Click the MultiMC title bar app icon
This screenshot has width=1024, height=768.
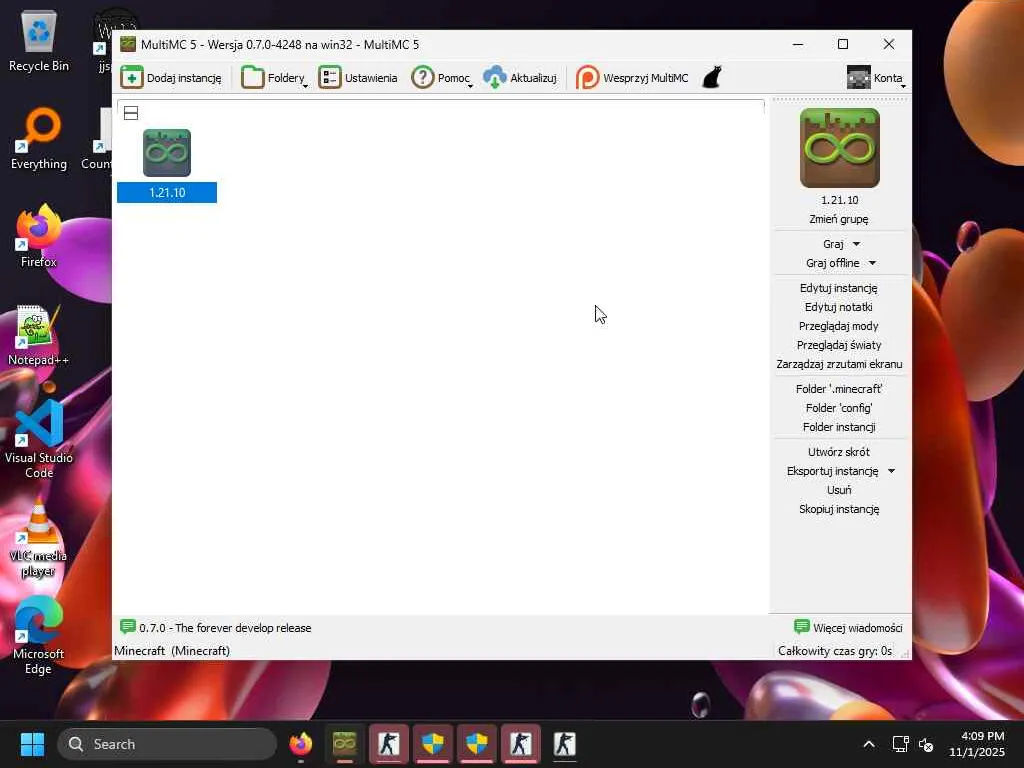(128, 44)
